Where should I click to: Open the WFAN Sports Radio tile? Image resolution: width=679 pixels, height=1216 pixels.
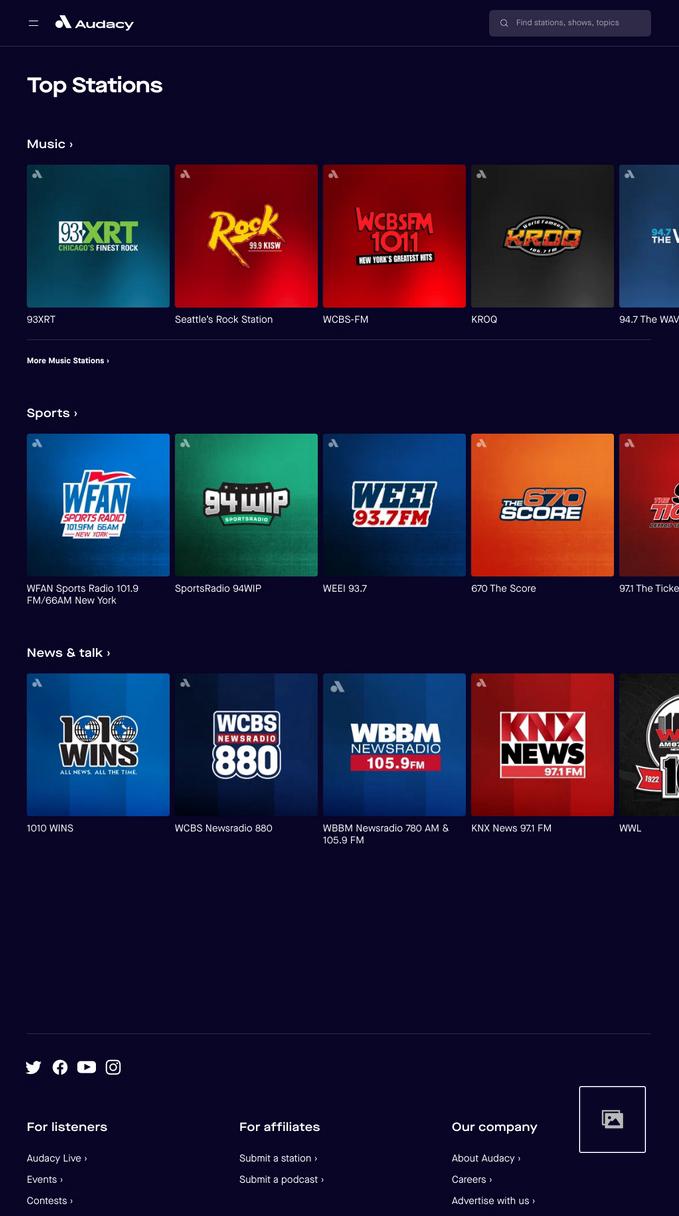point(98,505)
